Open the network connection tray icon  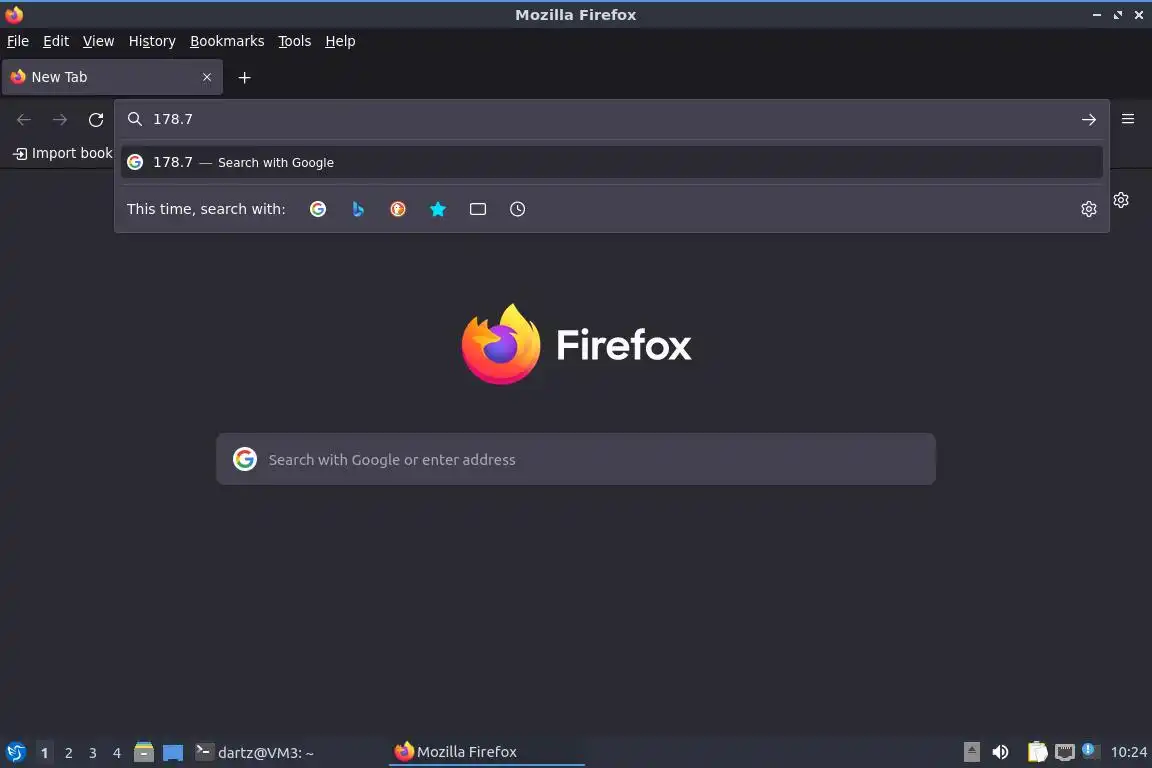click(x=1065, y=752)
